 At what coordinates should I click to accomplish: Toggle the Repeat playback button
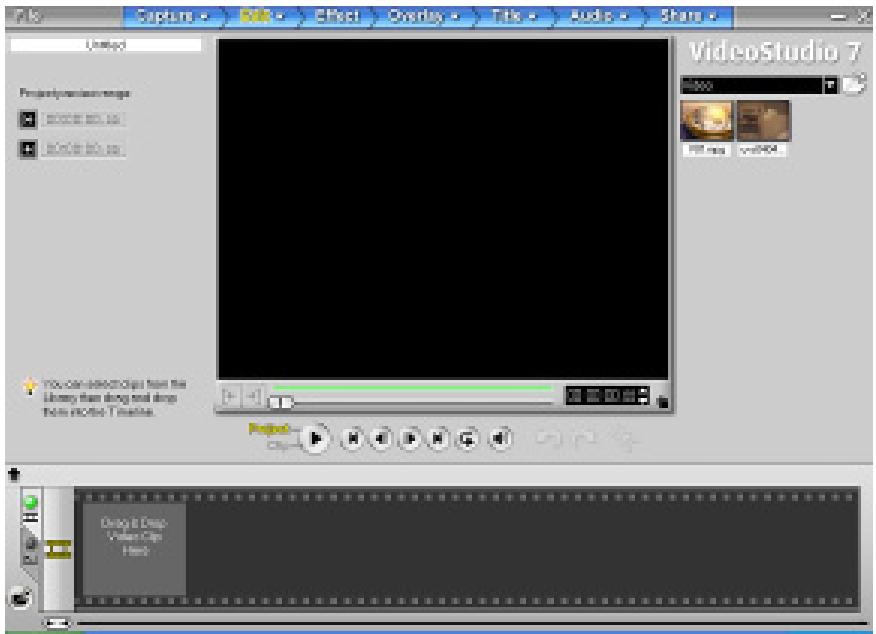(467, 439)
